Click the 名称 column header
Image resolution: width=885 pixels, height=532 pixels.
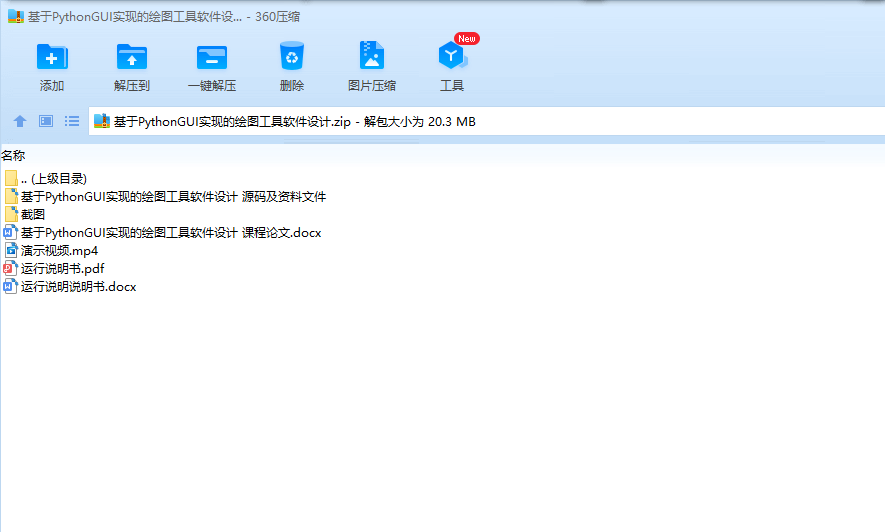13,156
